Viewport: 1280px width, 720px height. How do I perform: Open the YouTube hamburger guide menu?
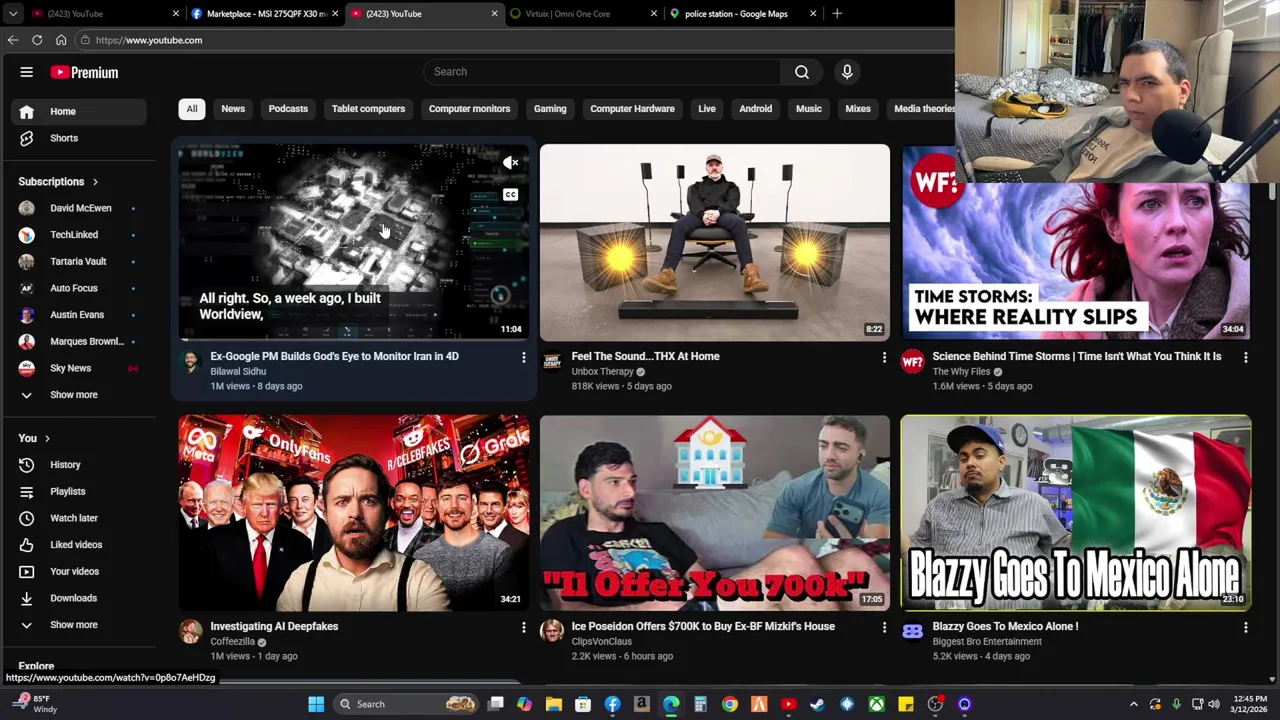tap(27, 72)
